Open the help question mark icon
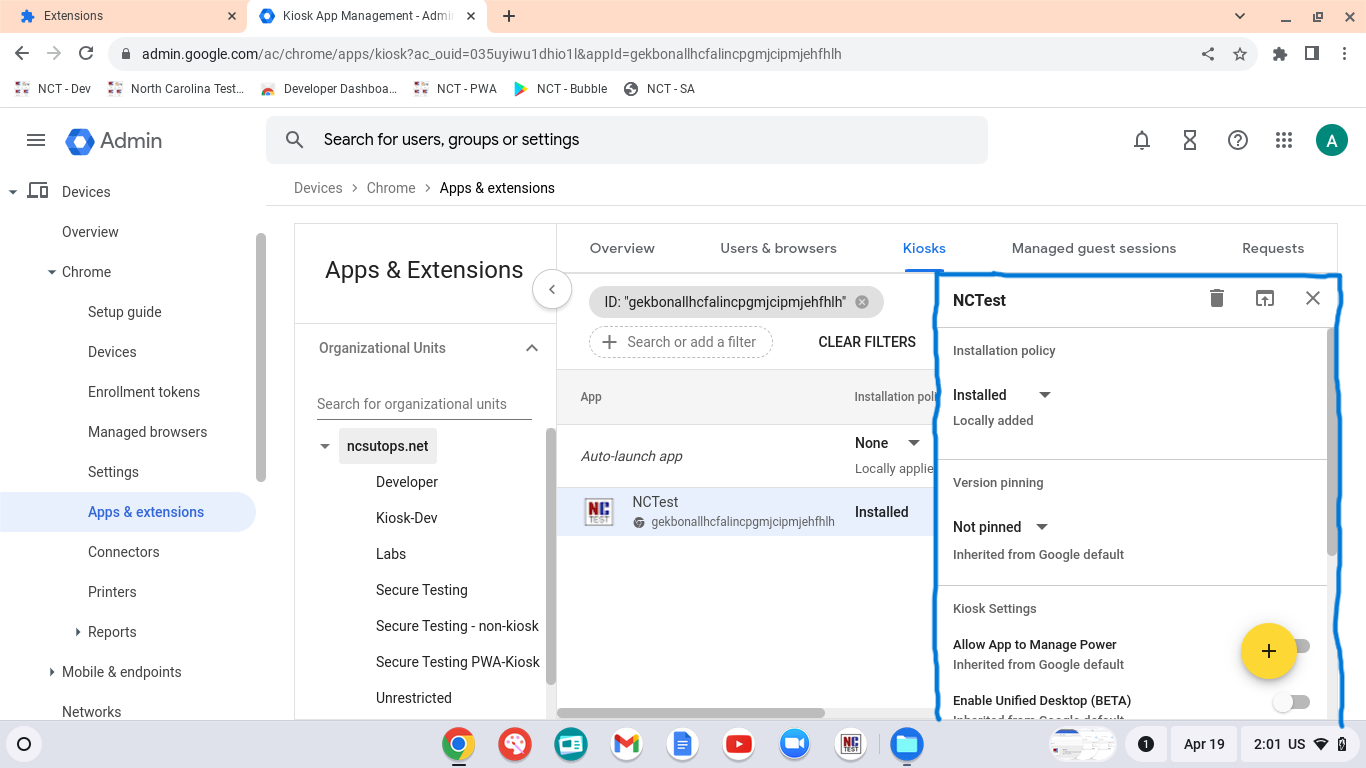Screen dimensions: 1366x768 (x=1238, y=140)
